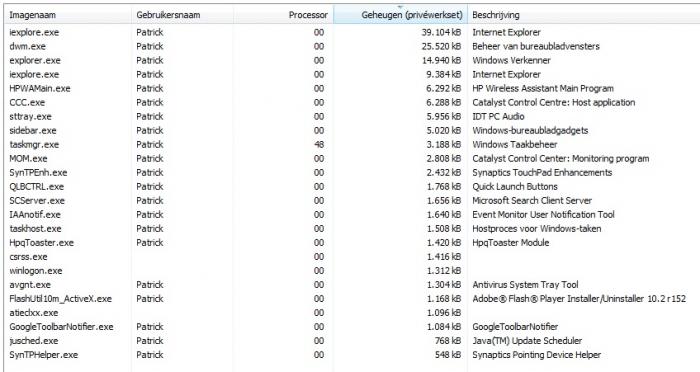700x372 pixels.
Task: Select the sttray.exe process
Action: pos(352,116)
